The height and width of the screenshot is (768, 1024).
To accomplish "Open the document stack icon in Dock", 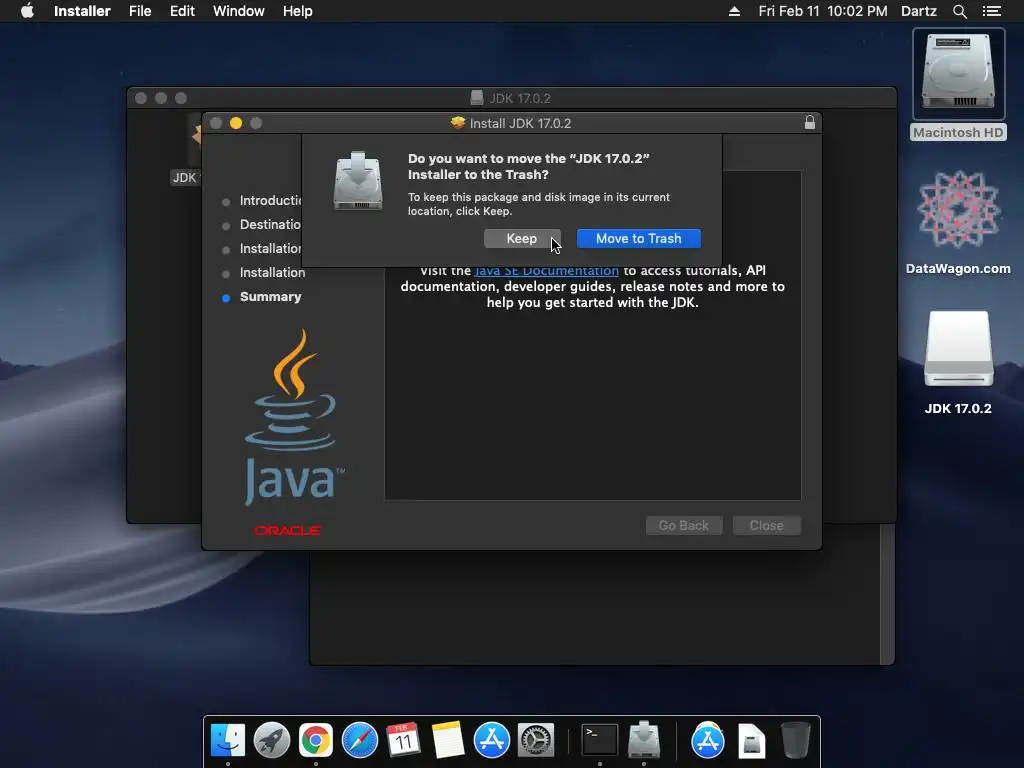I will [752, 741].
